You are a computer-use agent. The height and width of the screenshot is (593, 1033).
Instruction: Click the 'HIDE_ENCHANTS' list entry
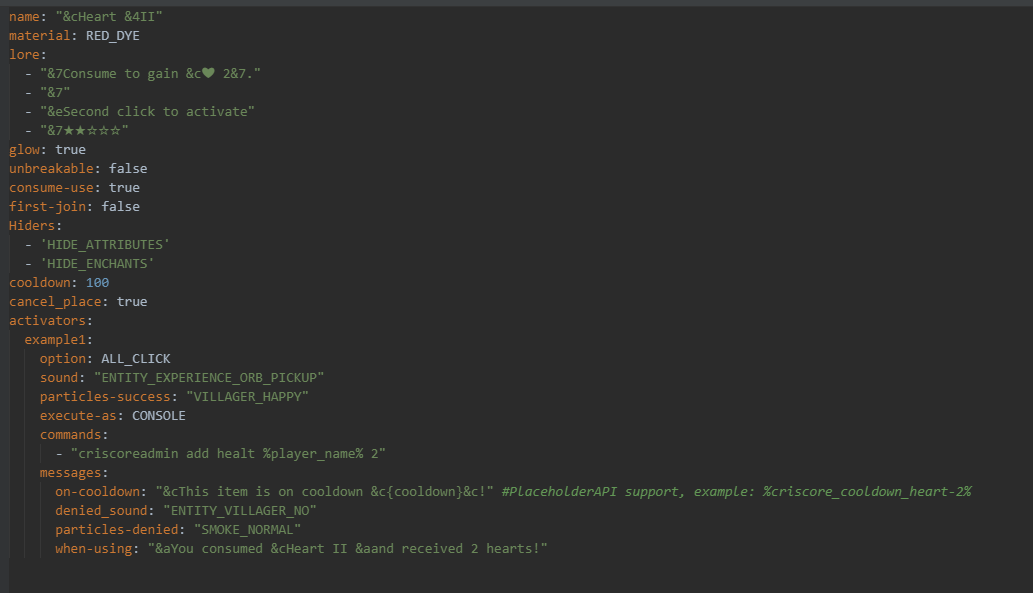click(98, 263)
